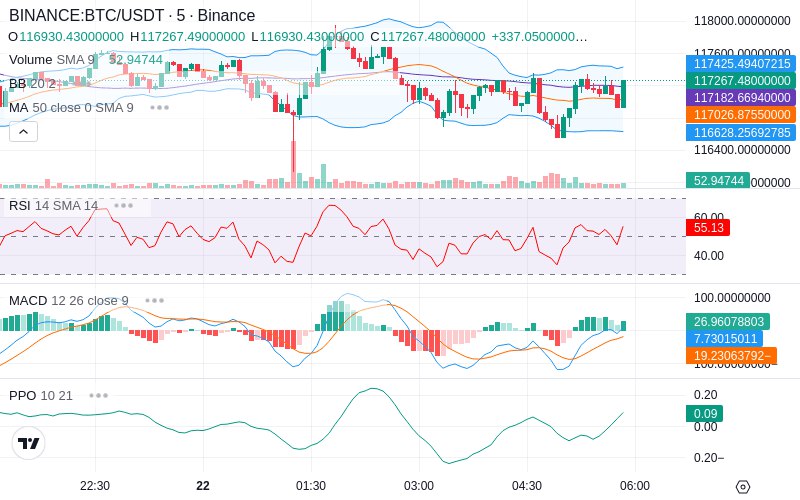Click the 118000.00000000 price axis label
The image size is (800, 500).
(742, 21)
